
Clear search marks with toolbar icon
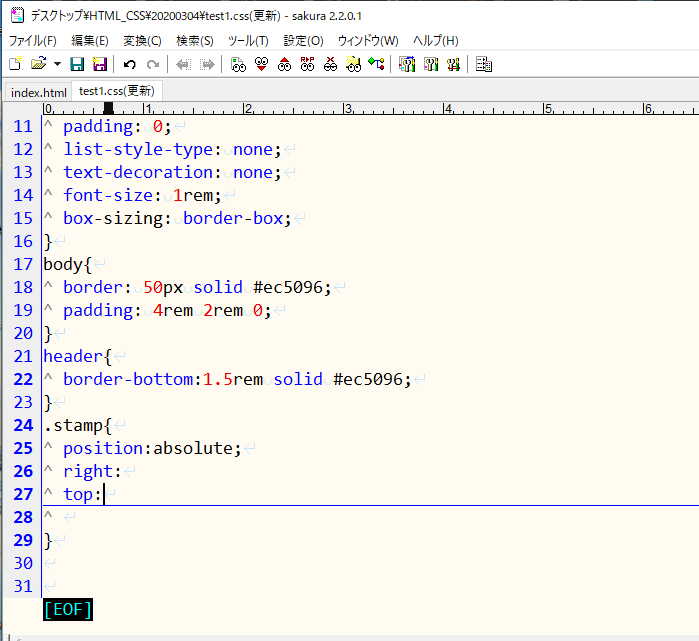[331, 64]
